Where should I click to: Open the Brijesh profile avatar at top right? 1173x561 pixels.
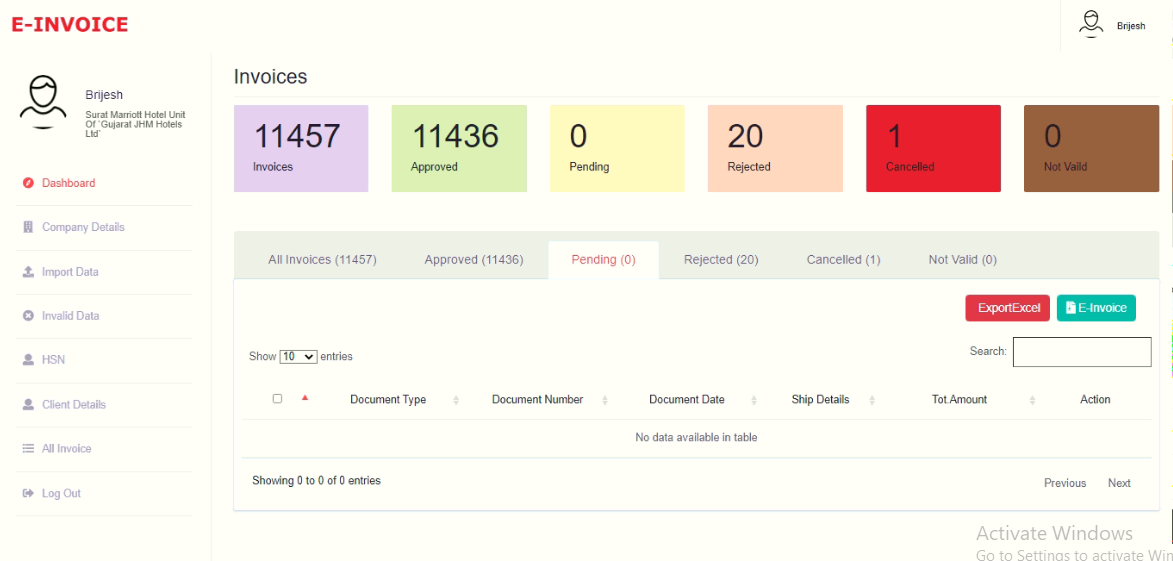pos(1091,24)
